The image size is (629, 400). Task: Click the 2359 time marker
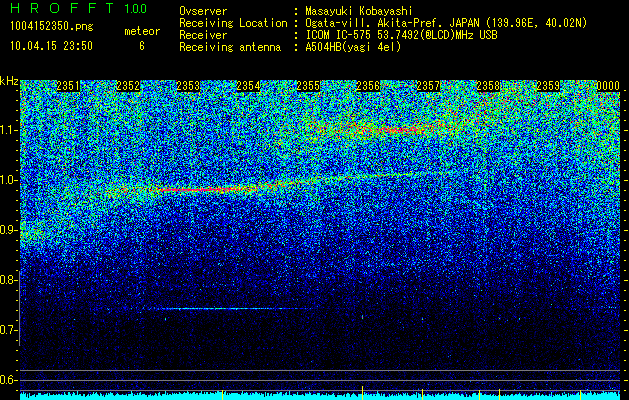pyautogui.click(x=548, y=86)
